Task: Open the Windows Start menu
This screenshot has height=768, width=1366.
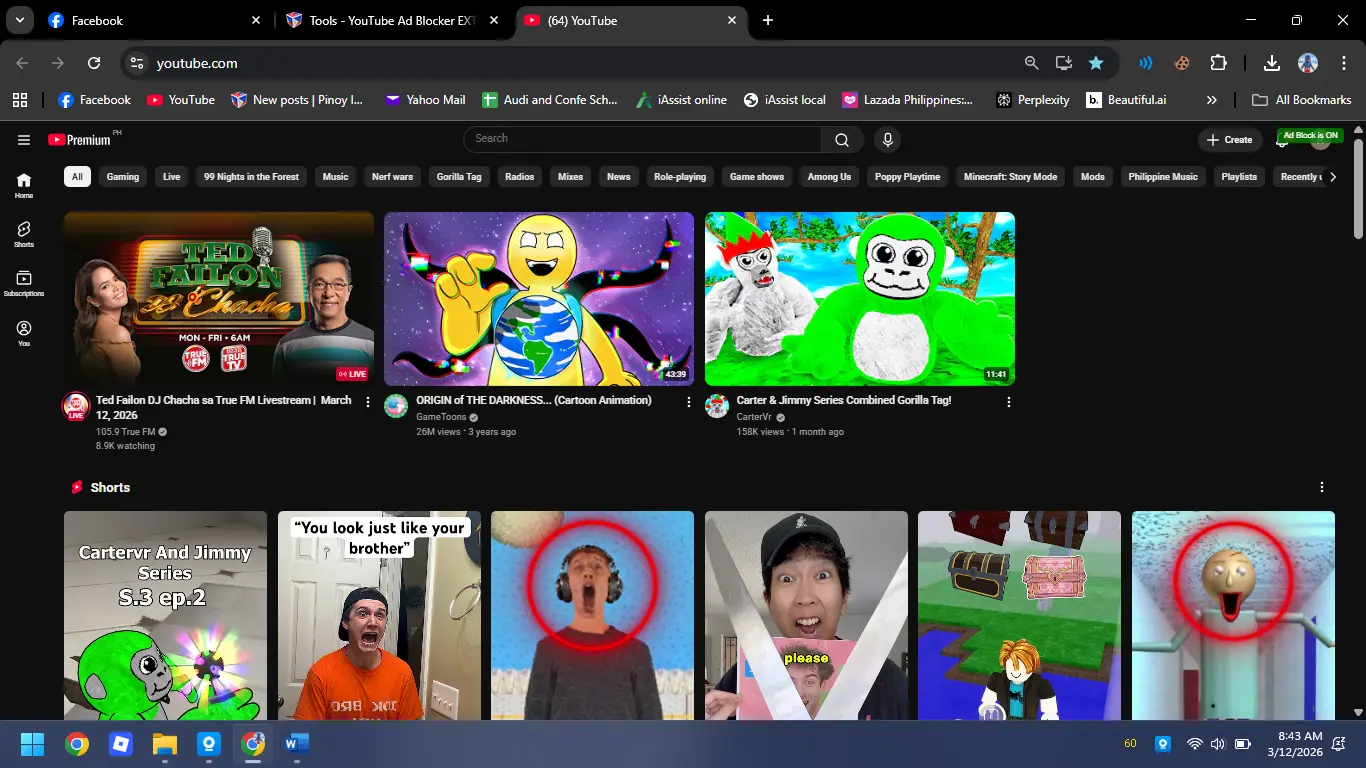Action: coord(32,744)
